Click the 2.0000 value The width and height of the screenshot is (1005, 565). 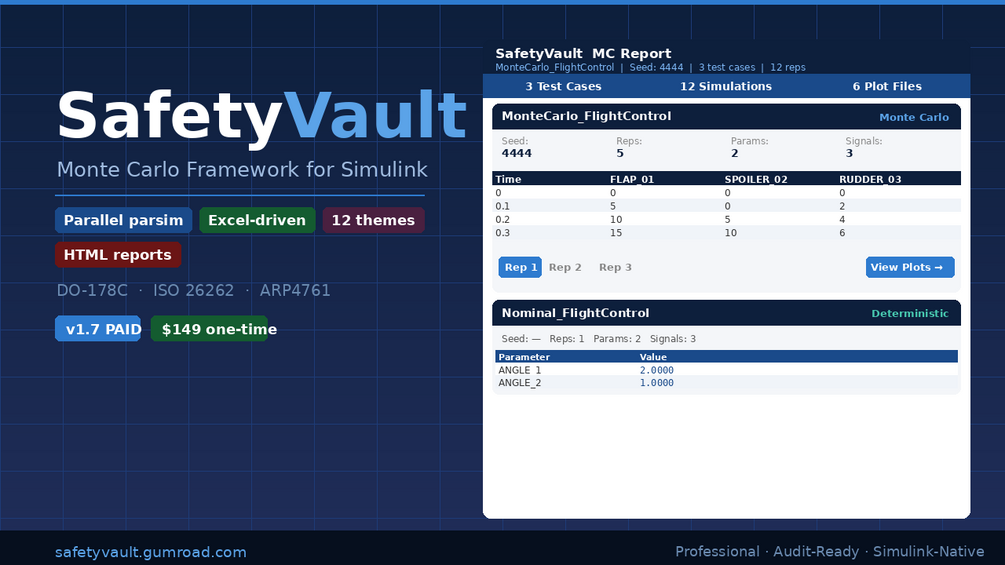coord(656,370)
